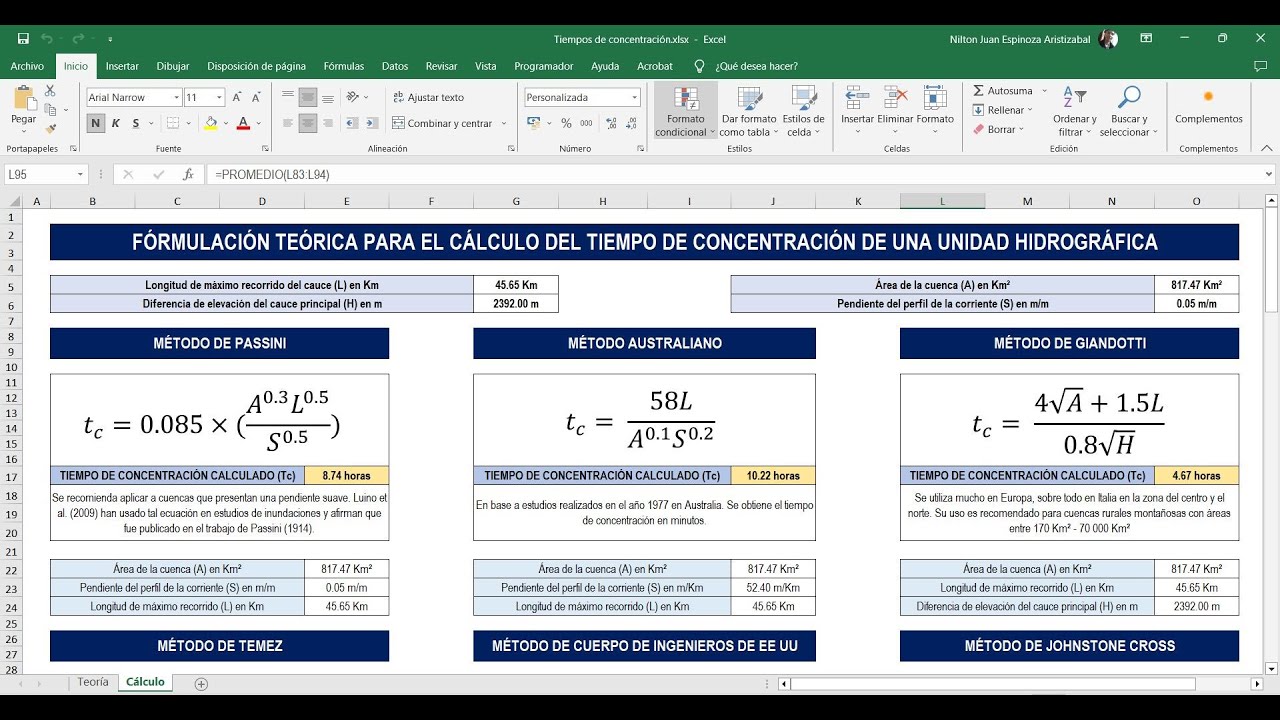The width and height of the screenshot is (1280, 720).
Task: Increase decimal places
Action: click(611, 123)
